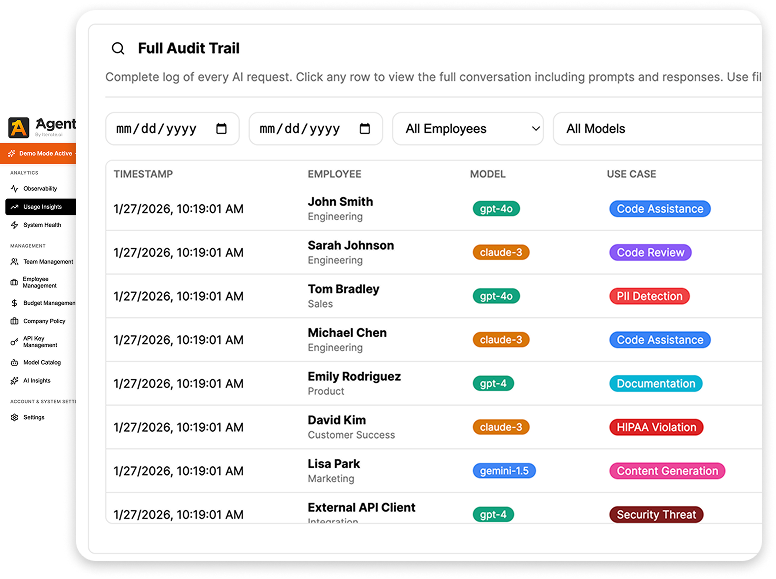The image size is (776, 579).
Task: Click the API Key Management key icon
Action: [14, 341]
